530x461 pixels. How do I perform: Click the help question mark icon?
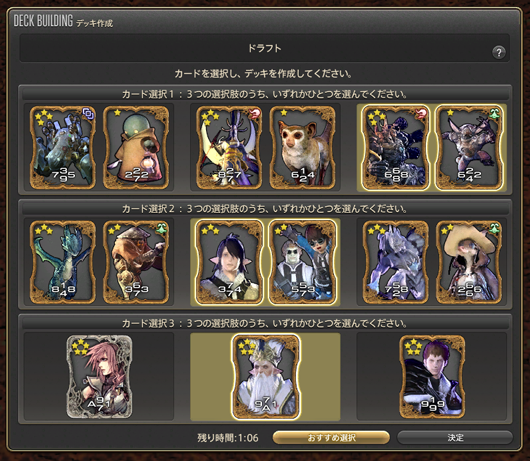[499, 52]
